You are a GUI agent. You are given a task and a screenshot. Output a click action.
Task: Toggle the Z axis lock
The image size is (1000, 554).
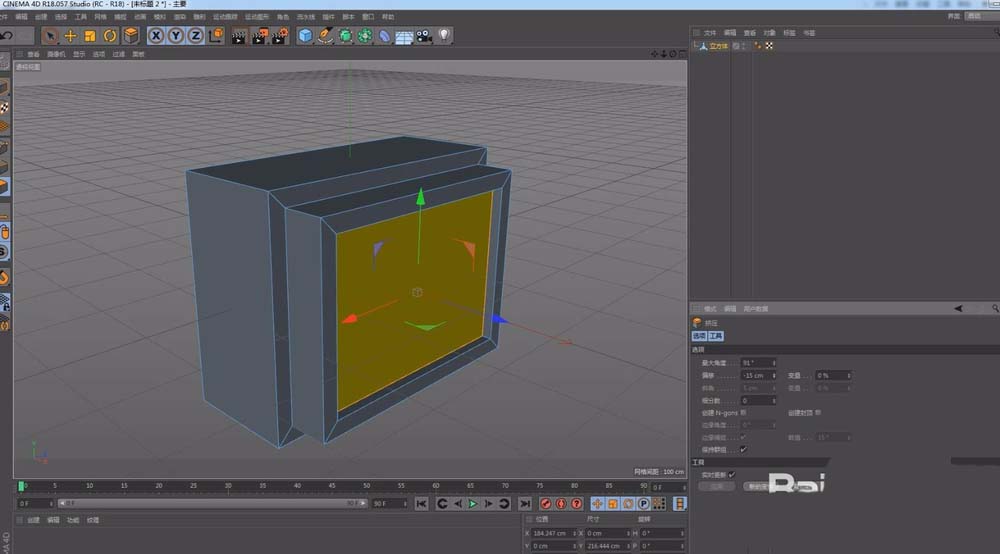pyautogui.click(x=195, y=36)
